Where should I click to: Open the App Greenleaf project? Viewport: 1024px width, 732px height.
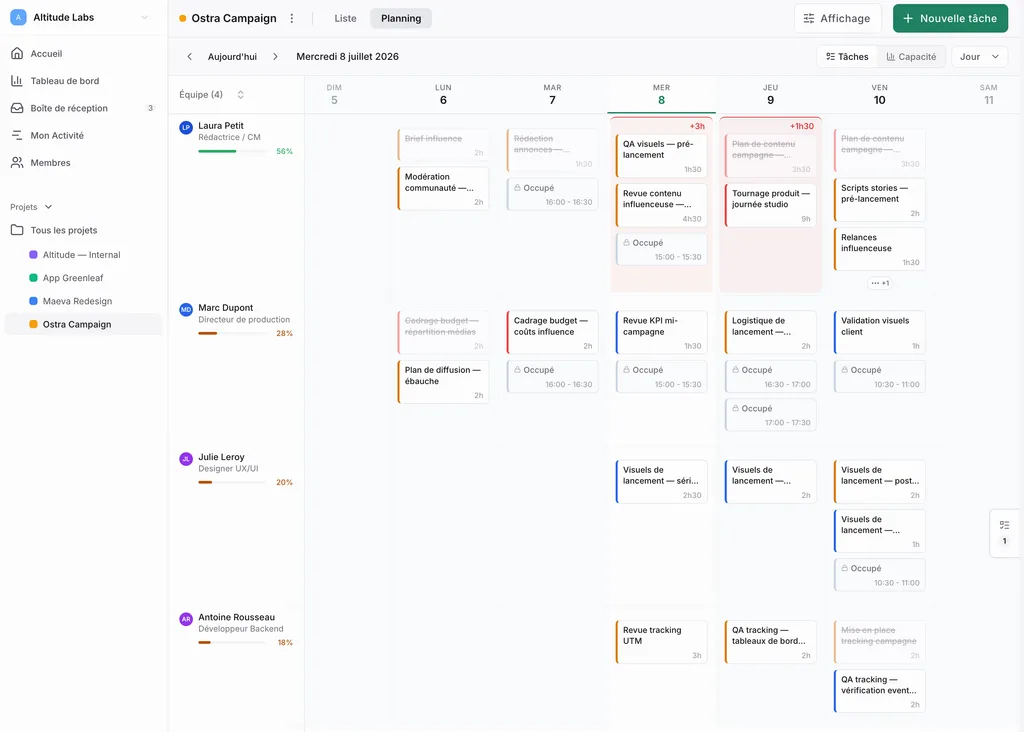[83, 278]
